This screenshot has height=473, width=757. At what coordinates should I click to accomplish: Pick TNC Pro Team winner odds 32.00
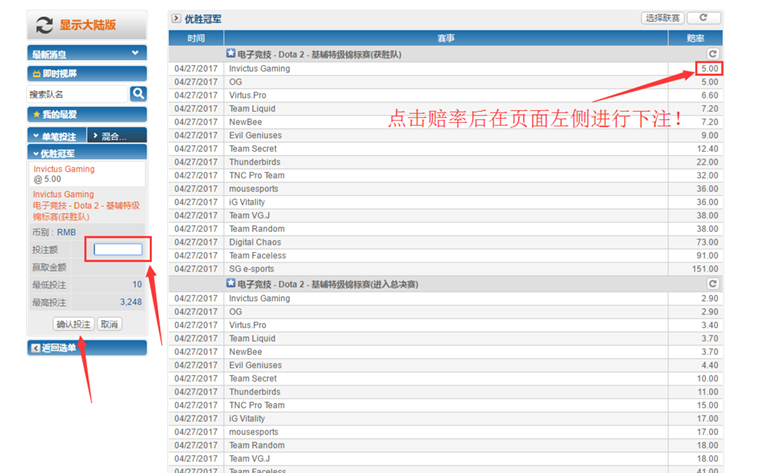point(707,175)
